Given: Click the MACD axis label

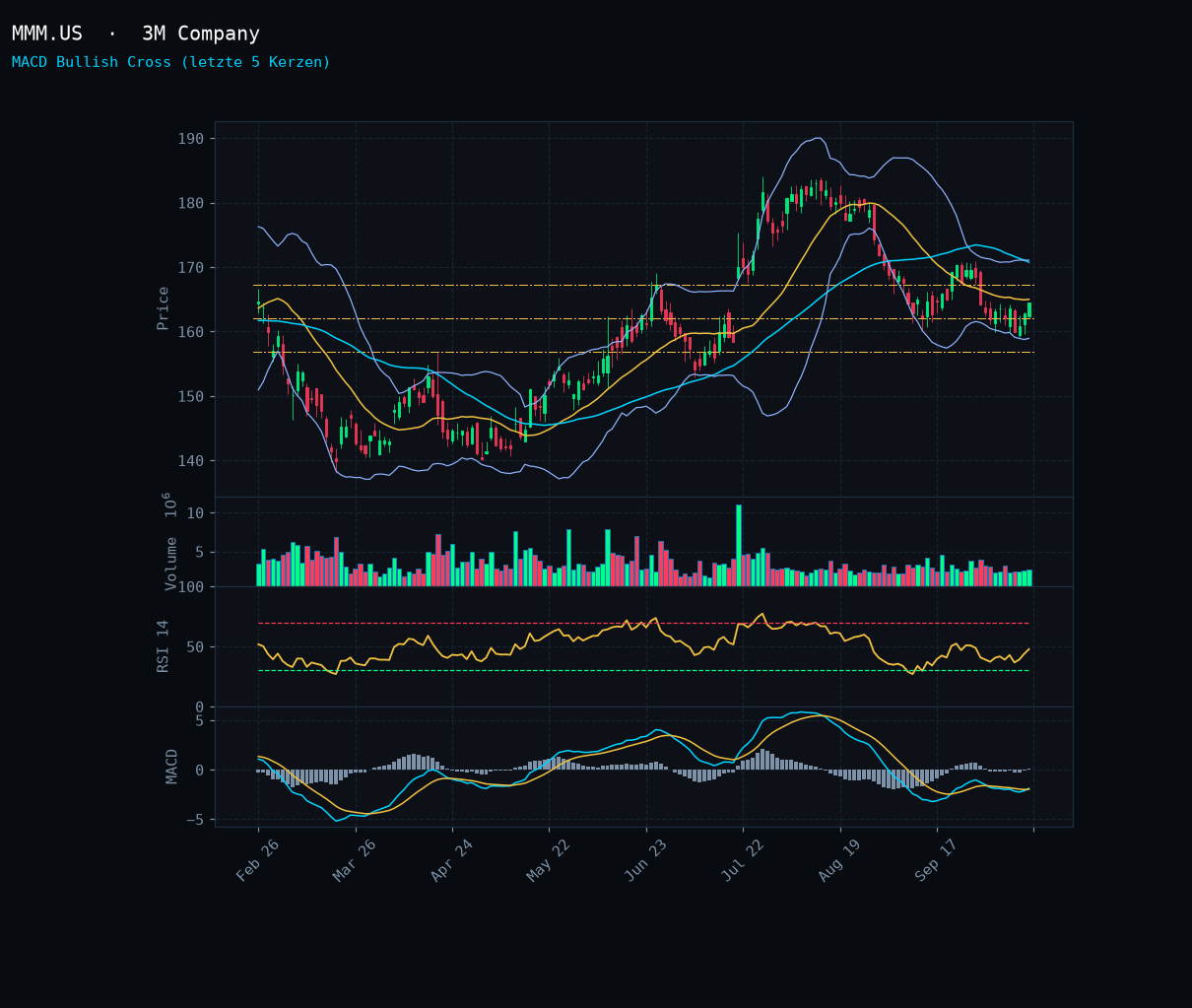Looking at the screenshot, I should (172, 767).
